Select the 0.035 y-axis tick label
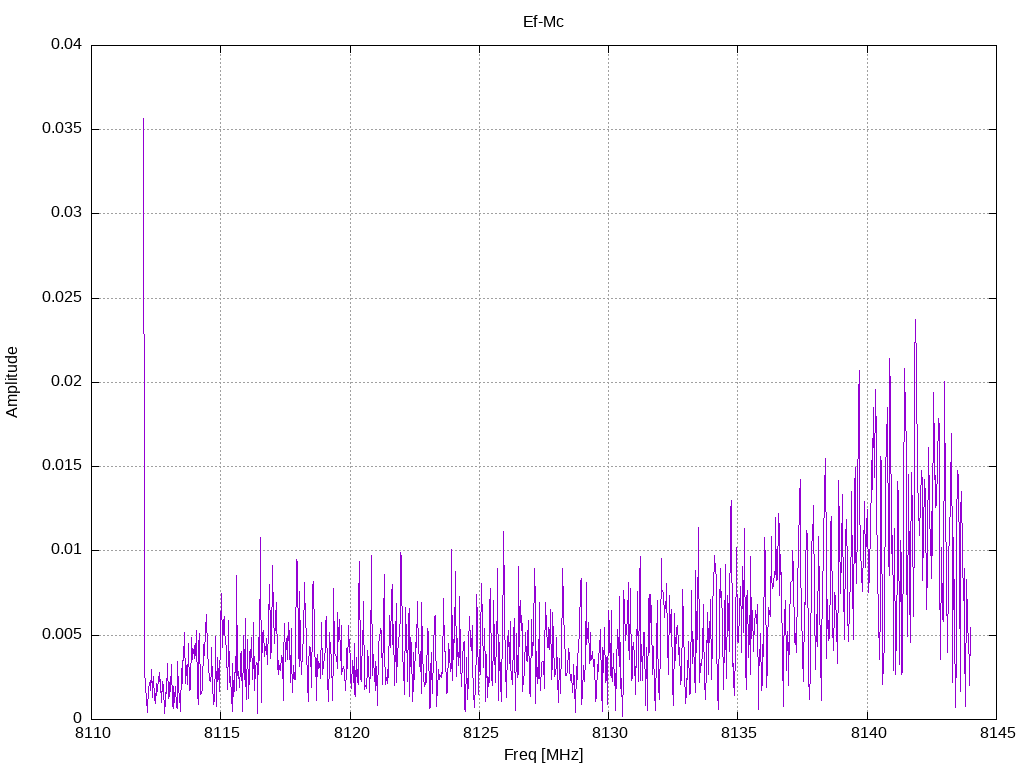 click(x=62, y=129)
